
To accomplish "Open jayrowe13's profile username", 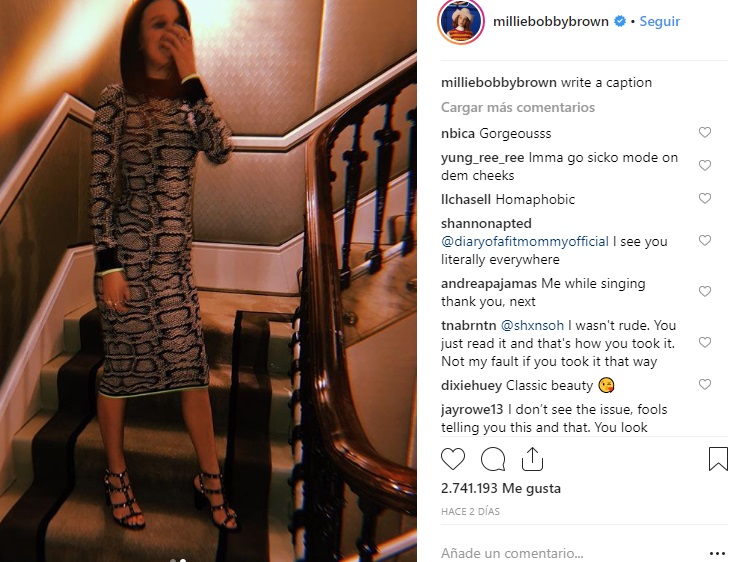I will [474, 409].
